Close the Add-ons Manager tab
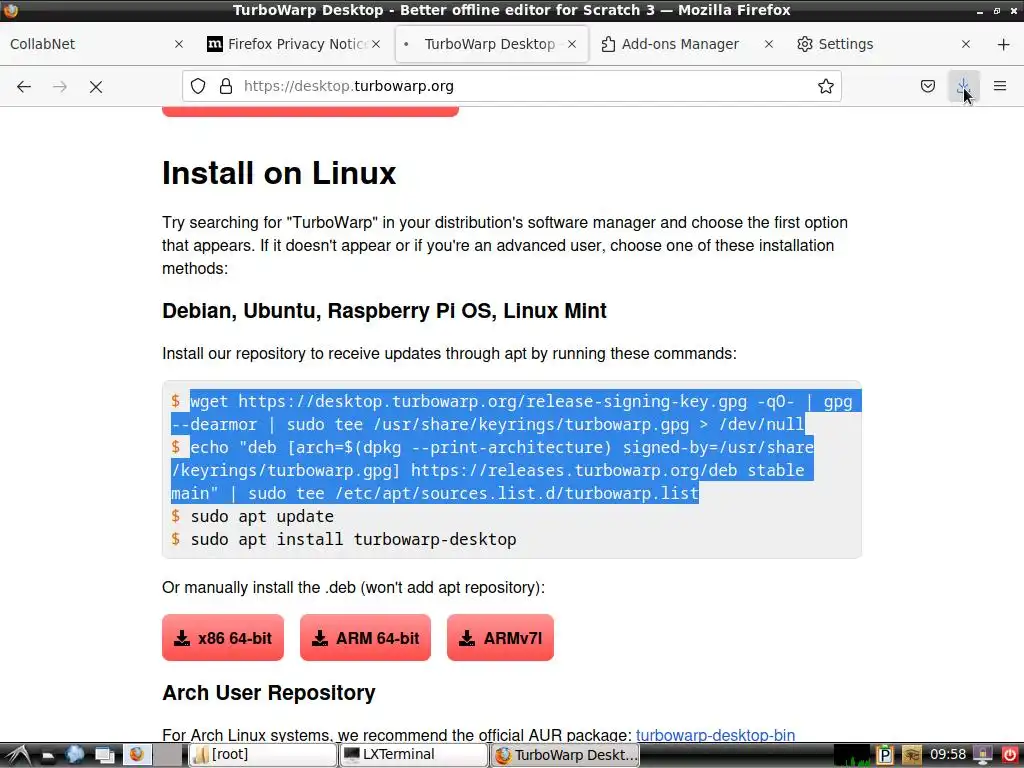 tap(769, 44)
